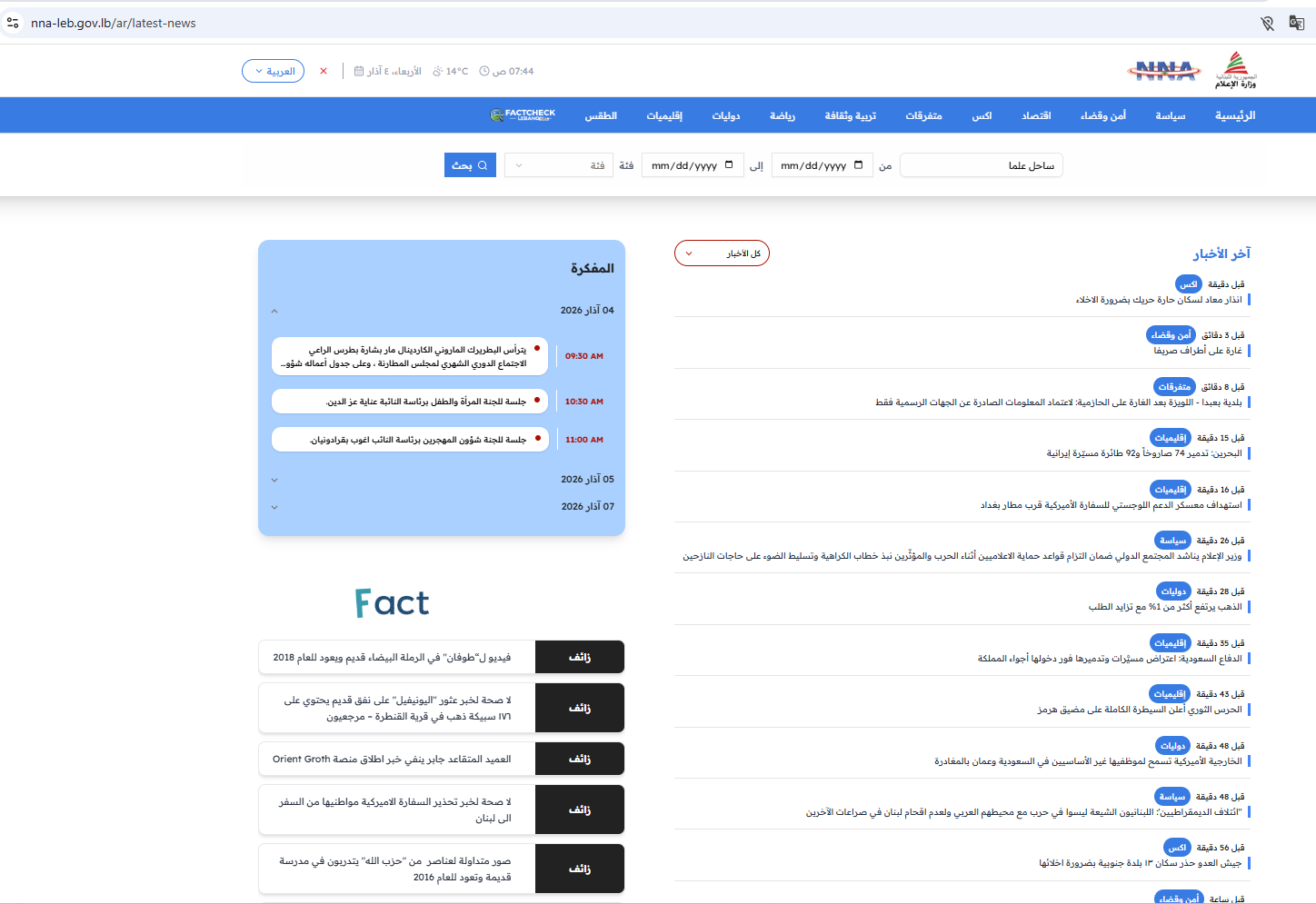Click inside the ساحل علما search field
Viewport: 1316px width, 904px height.
click(x=982, y=164)
